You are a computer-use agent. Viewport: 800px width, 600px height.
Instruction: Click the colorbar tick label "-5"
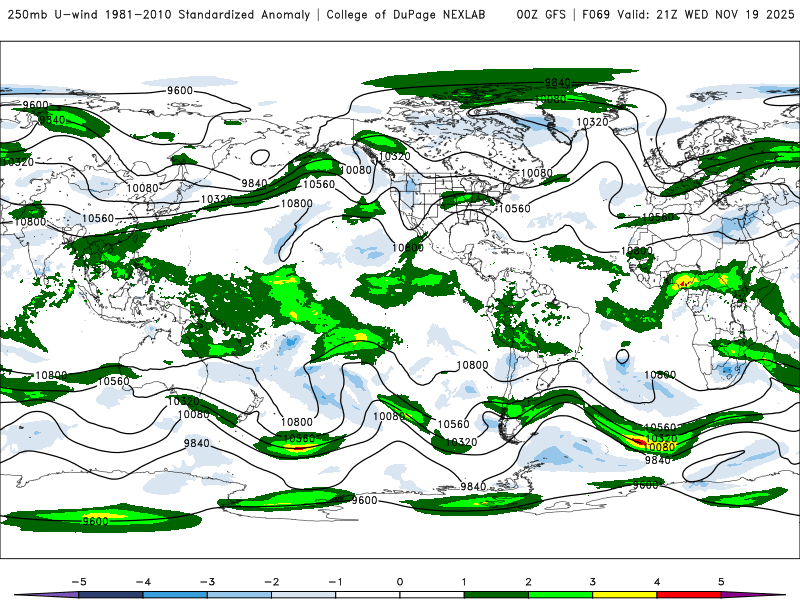point(79,582)
